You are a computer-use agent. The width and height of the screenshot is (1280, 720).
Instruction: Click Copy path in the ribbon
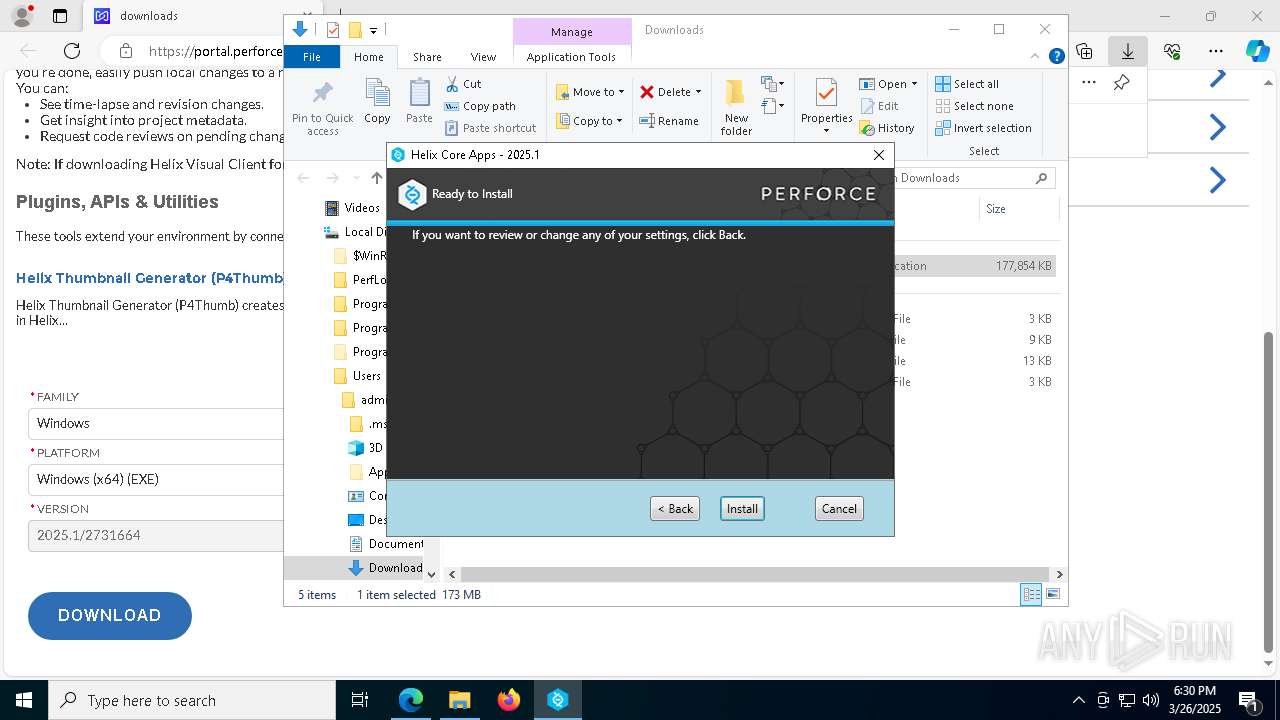[480, 106]
